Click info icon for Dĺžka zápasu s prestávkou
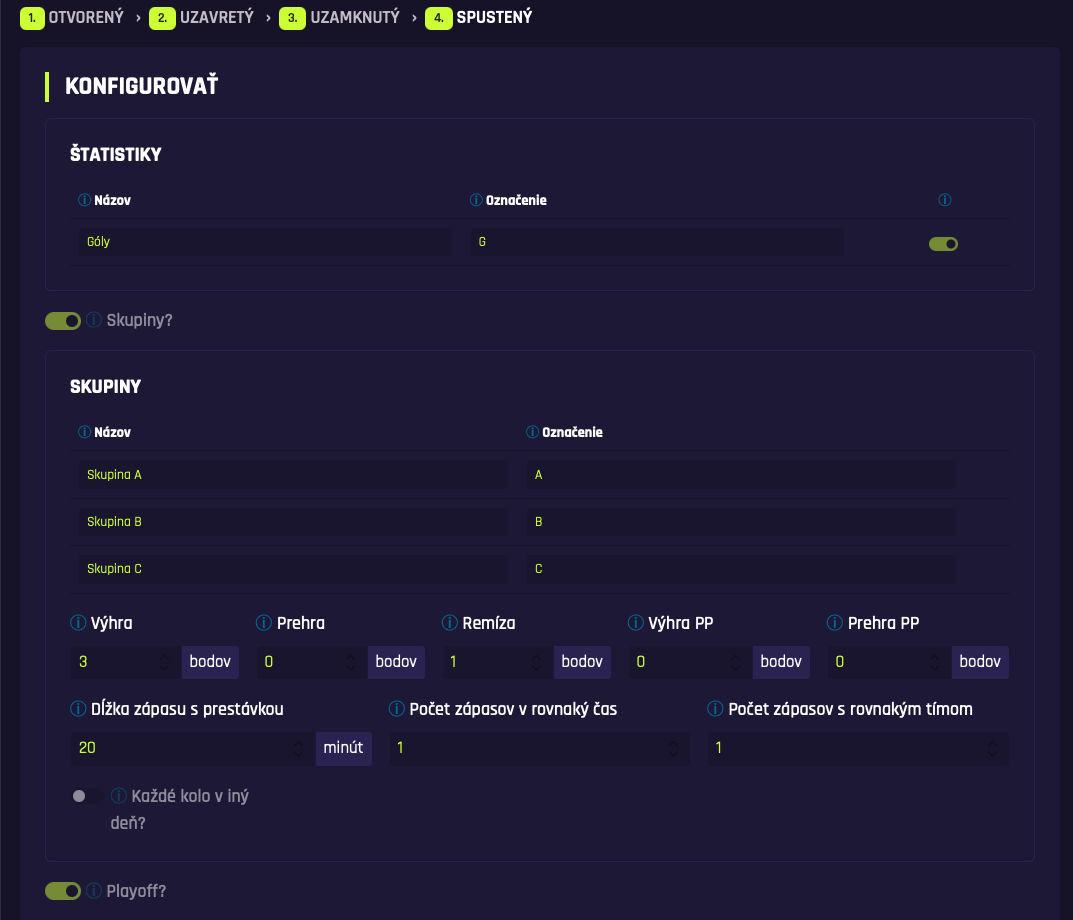This screenshot has height=920, width=1073. coord(78,709)
